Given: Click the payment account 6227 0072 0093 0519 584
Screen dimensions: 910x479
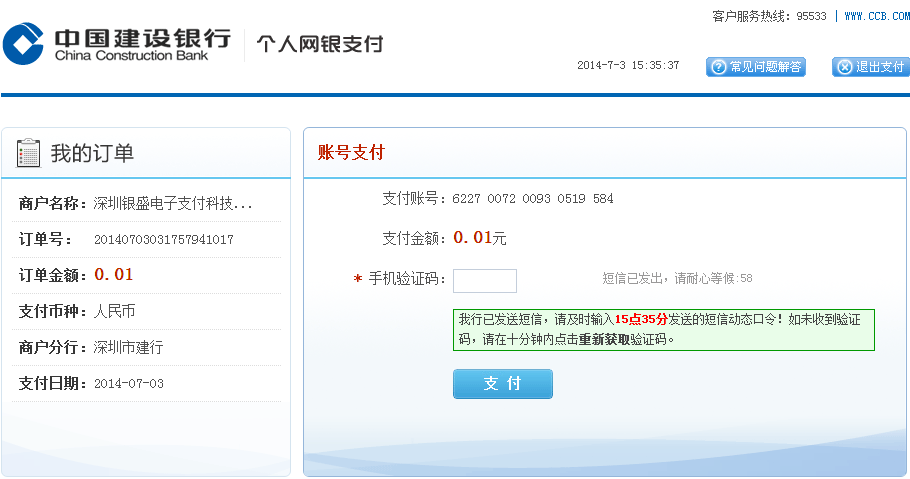Looking at the screenshot, I should click(x=533, y=199).
